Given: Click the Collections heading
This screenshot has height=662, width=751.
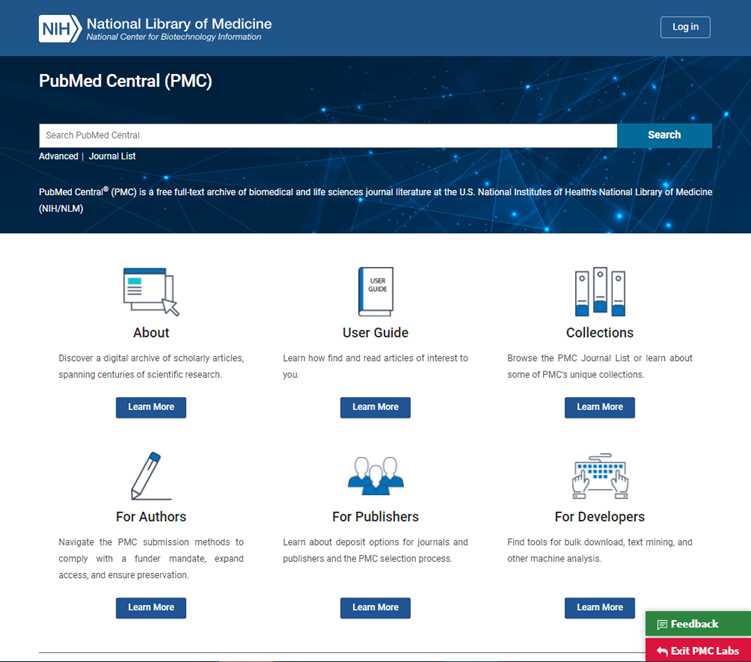Looking at the screenshot, I should 600,332.
